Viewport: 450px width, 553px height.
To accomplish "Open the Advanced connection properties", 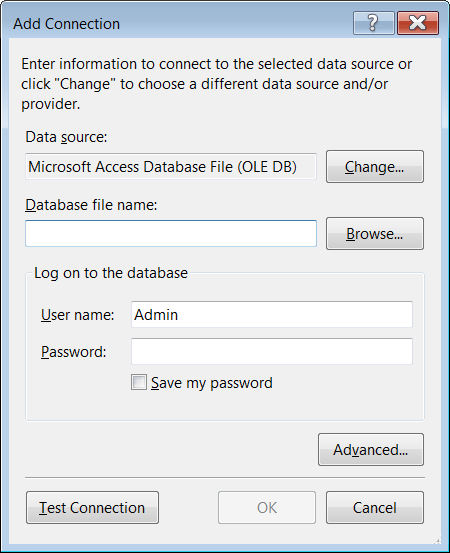I will tap(371, 450).
